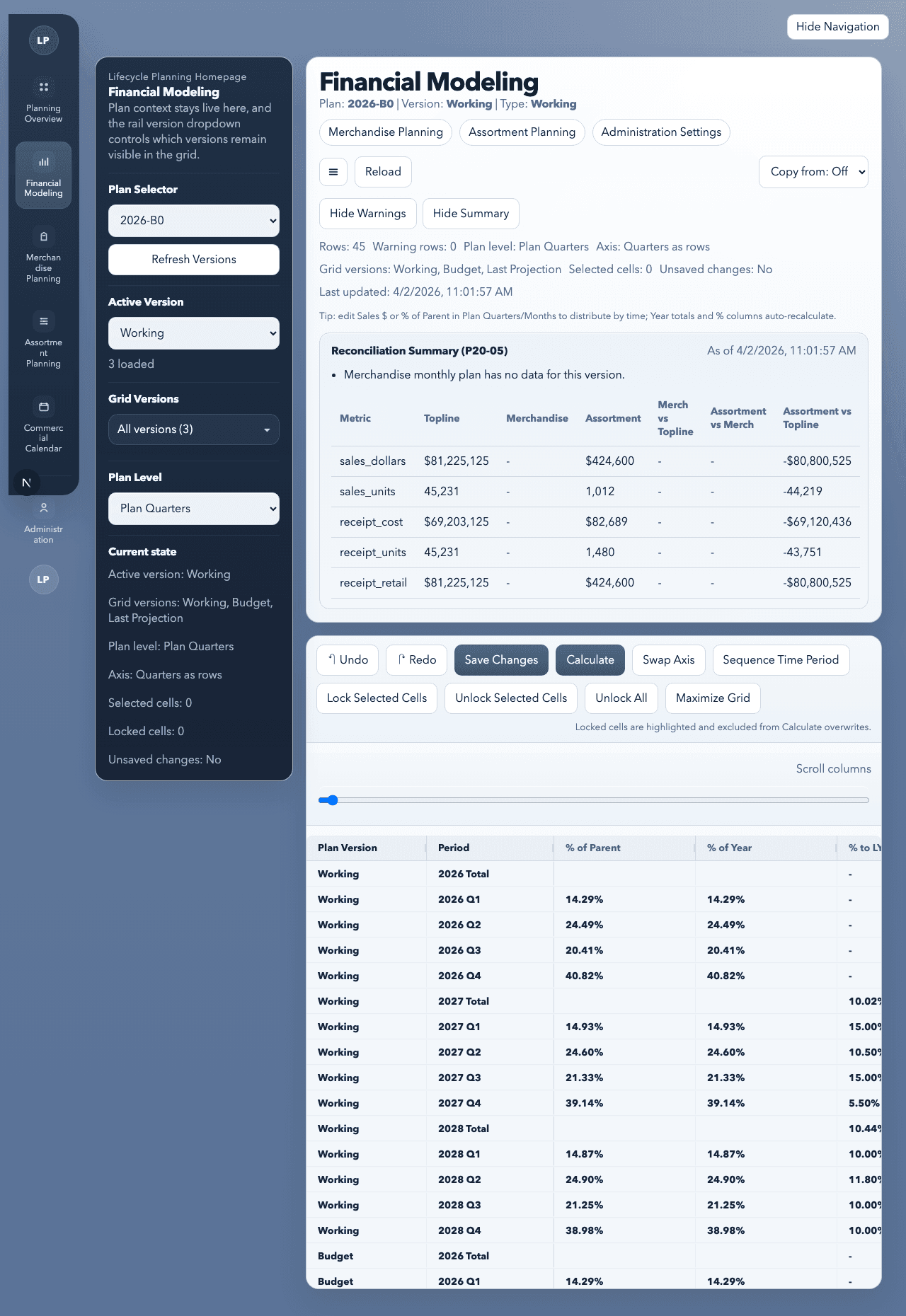
Task: Select the 2027 Q2 % of Year cell 24.60%
Action: (x=766, y=1052)
